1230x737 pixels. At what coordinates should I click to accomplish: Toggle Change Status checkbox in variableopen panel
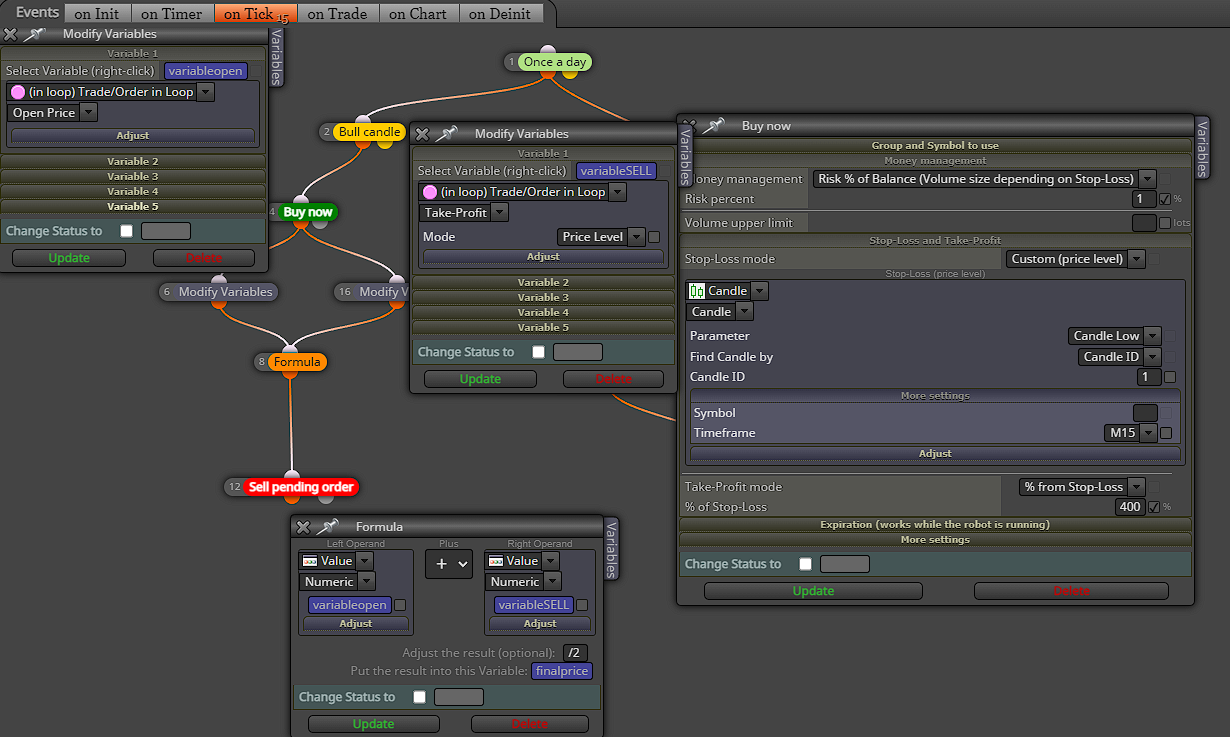click(126, 231)
